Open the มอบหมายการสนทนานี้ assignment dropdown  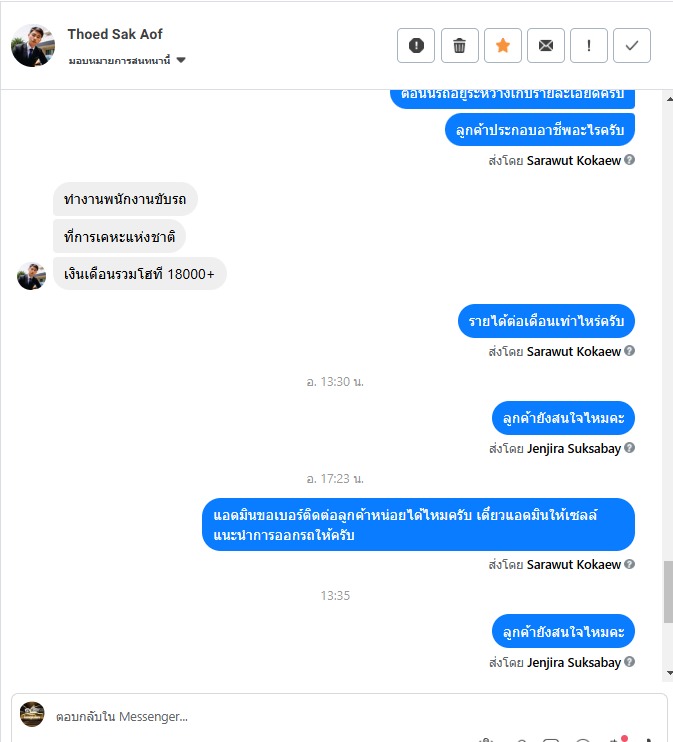click(x=127, y=61)
